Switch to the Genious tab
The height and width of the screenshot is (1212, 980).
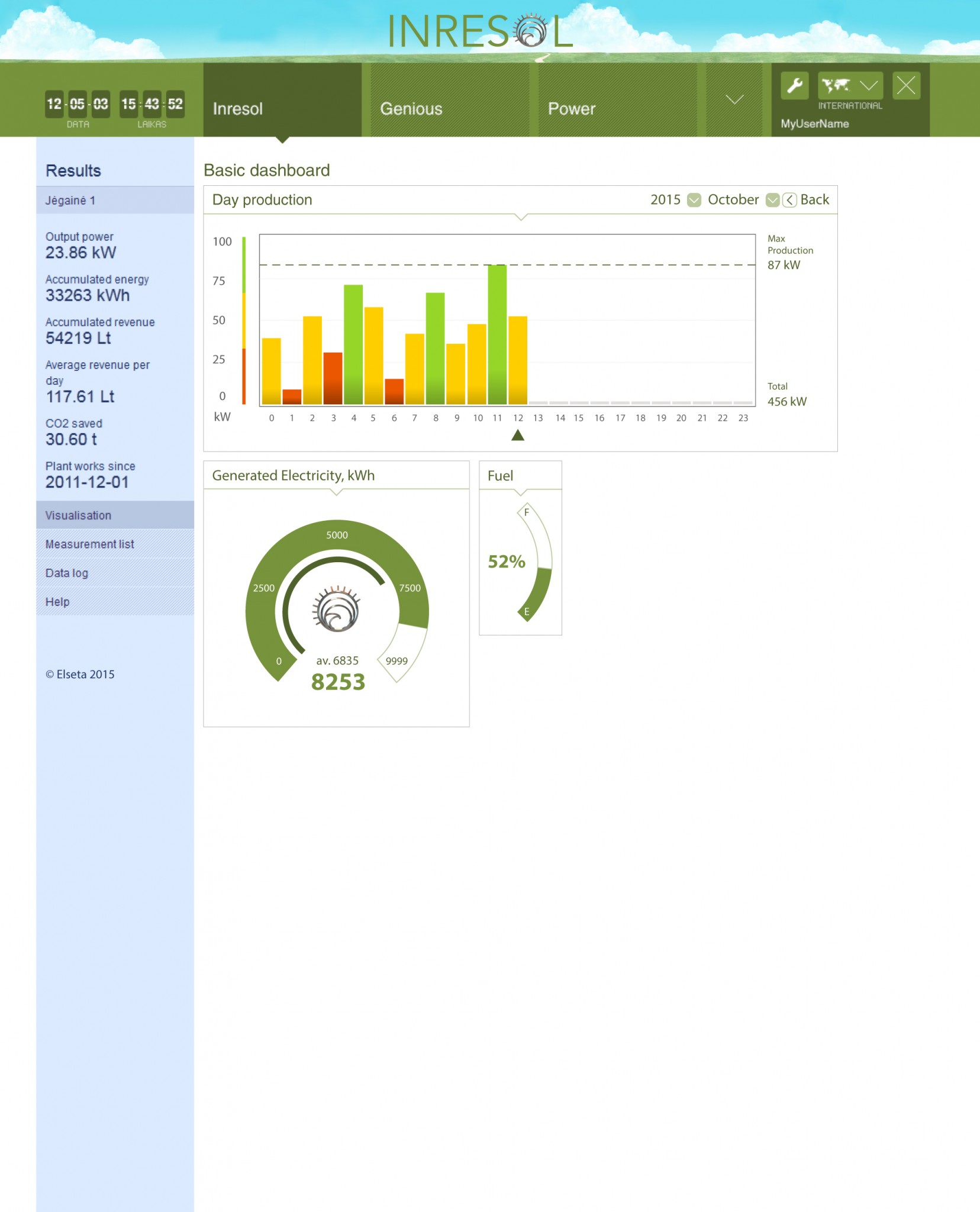pyautogui.click(x=411, y=109)
